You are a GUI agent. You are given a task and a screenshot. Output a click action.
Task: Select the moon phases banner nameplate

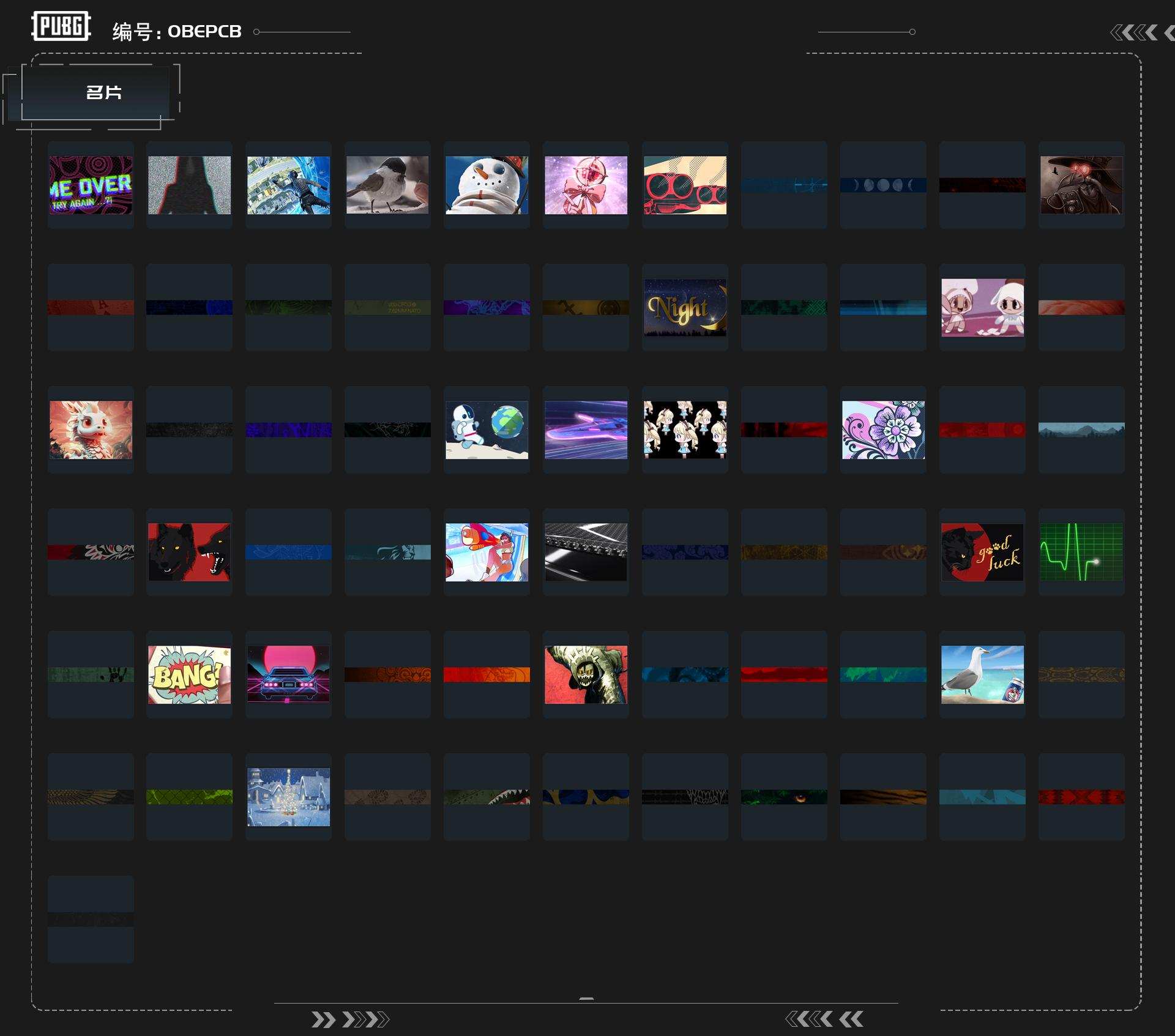click(x=883, y=185)
